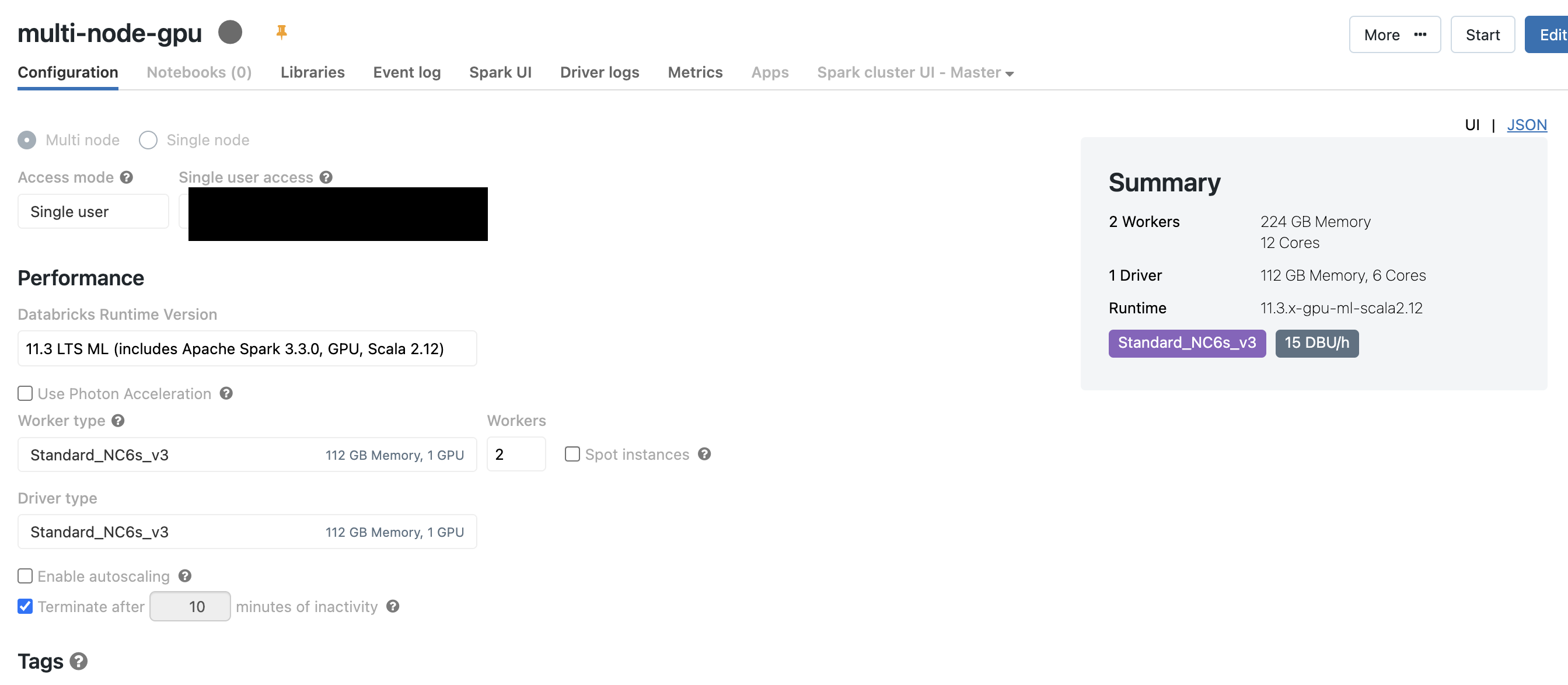Click the orange pin icon beside cluster name
1568x685 pixels.
pyautogui.click(x=281, y=32)
